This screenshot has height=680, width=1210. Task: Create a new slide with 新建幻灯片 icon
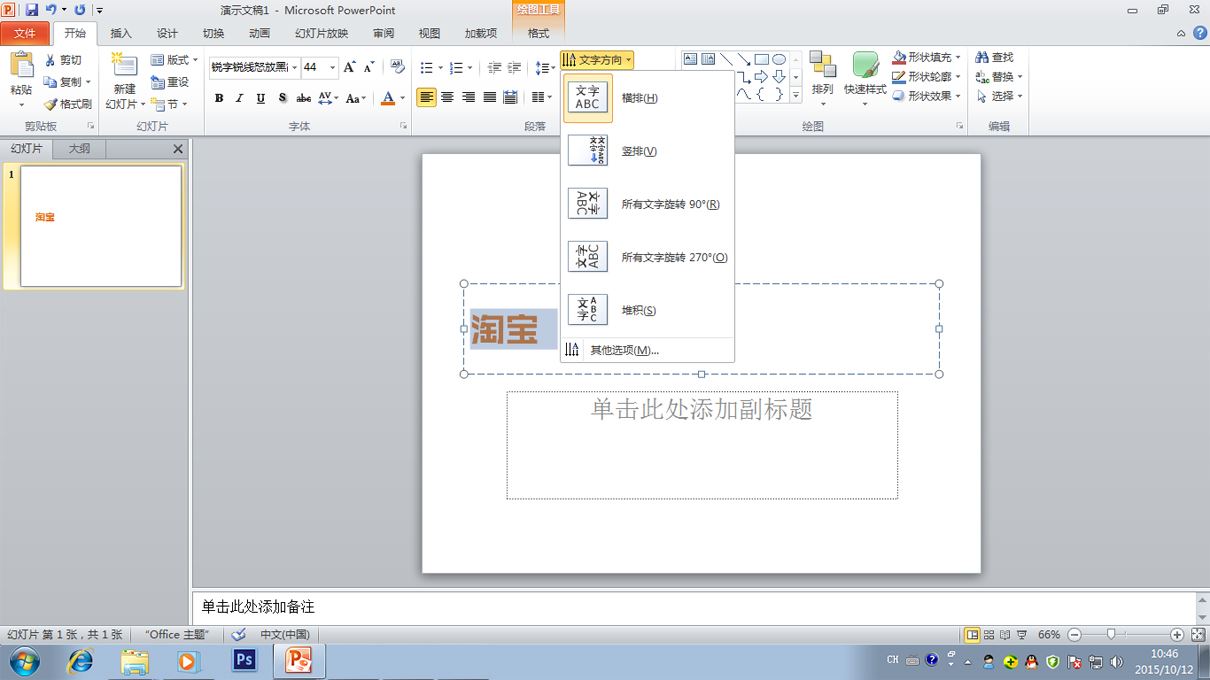point(124,66)
